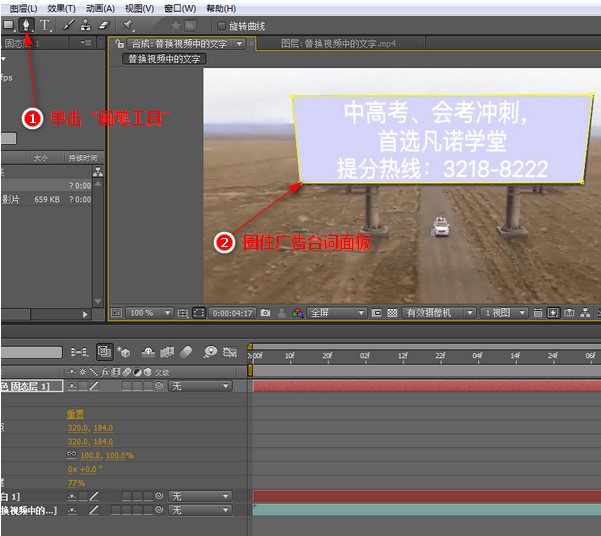The width and height of the screenshot is (601, 536).
Task: Click the 替换视频中的文字 breadcrumb button
Action: [x=164, y=59]
